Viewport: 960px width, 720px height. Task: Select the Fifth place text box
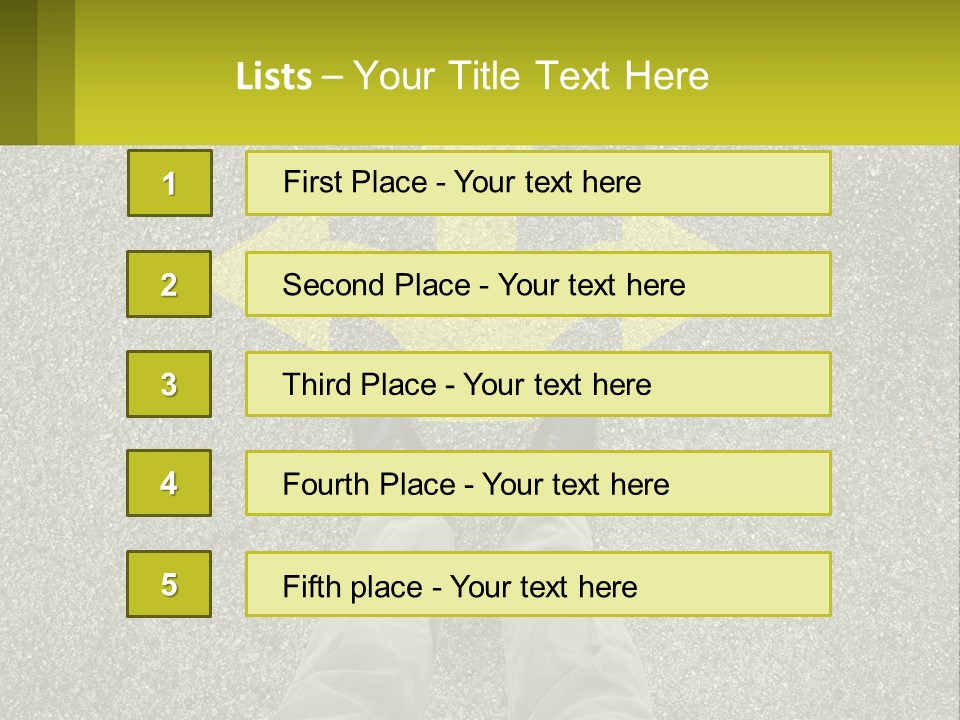click(538, 584)
